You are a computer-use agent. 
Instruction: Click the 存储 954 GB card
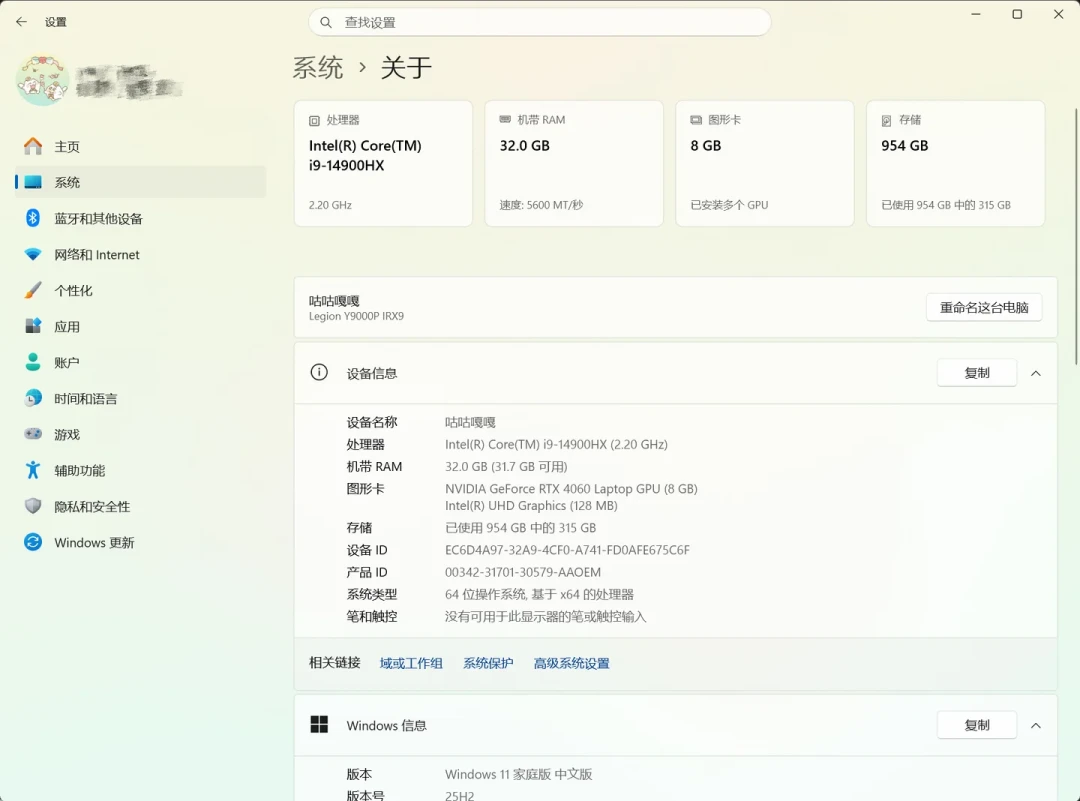[x=955, y=163]
